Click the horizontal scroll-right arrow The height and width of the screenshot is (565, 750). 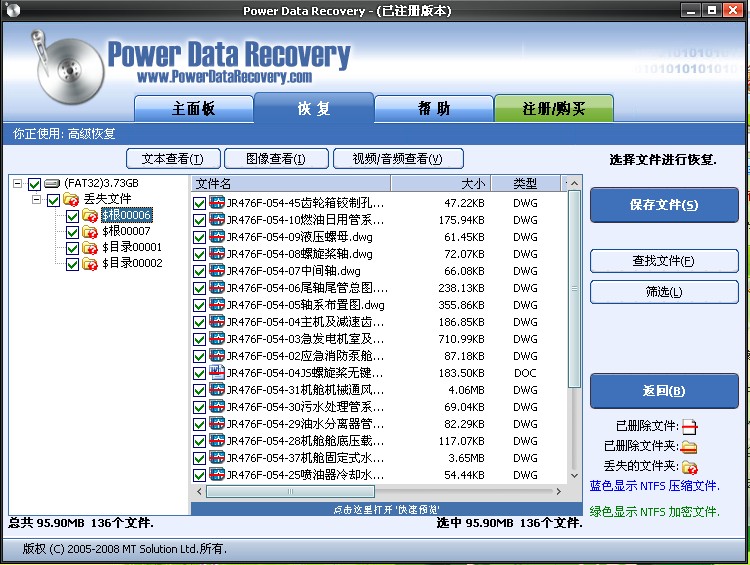pyautogui.click(x=558, y=491)
